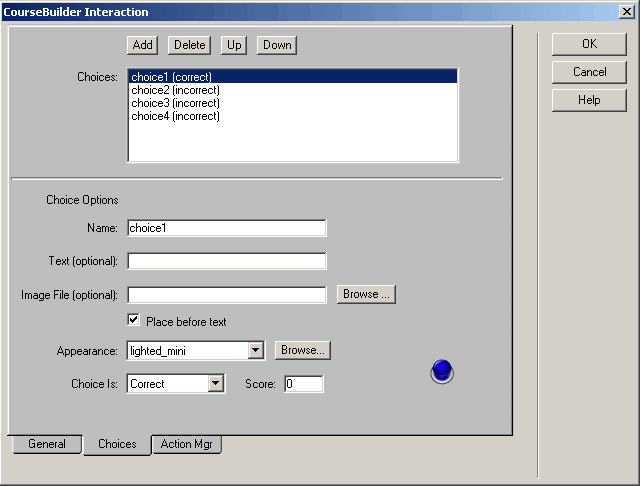Browse for an image file
The image size is (640, 486).
point(366,294)
